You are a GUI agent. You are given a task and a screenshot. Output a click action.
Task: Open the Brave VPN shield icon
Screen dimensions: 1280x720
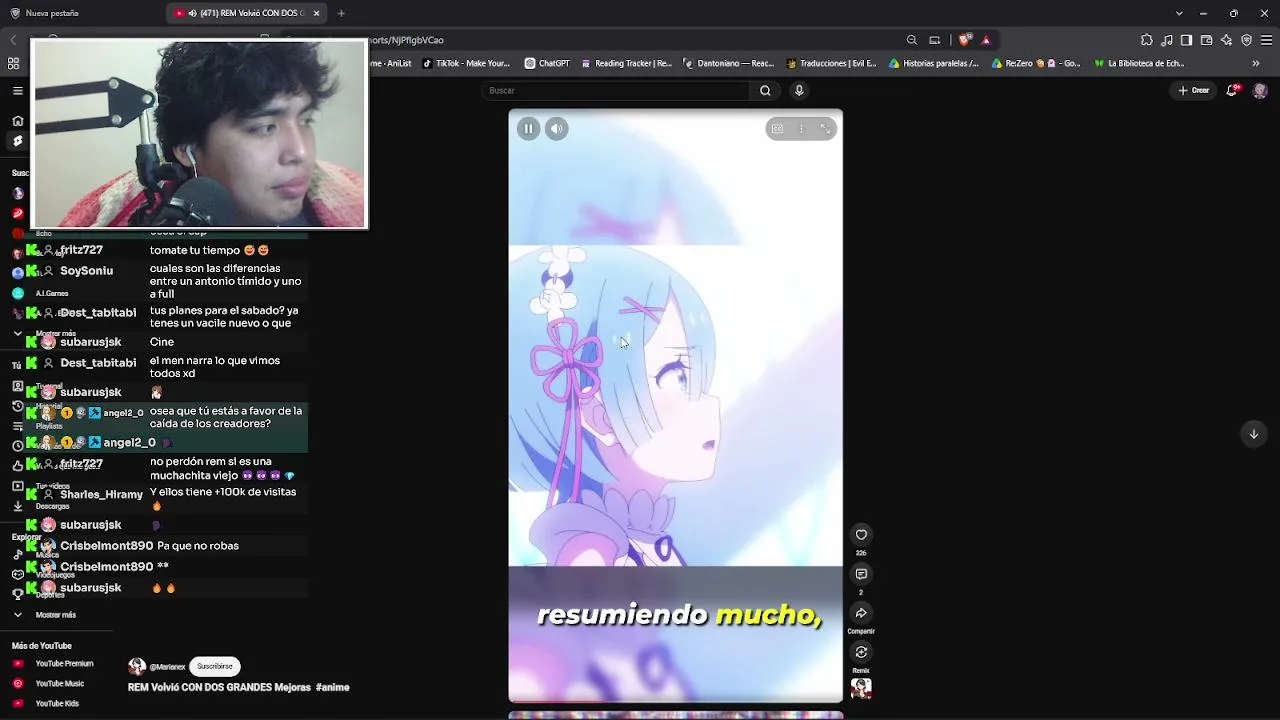click(1246, 40)
